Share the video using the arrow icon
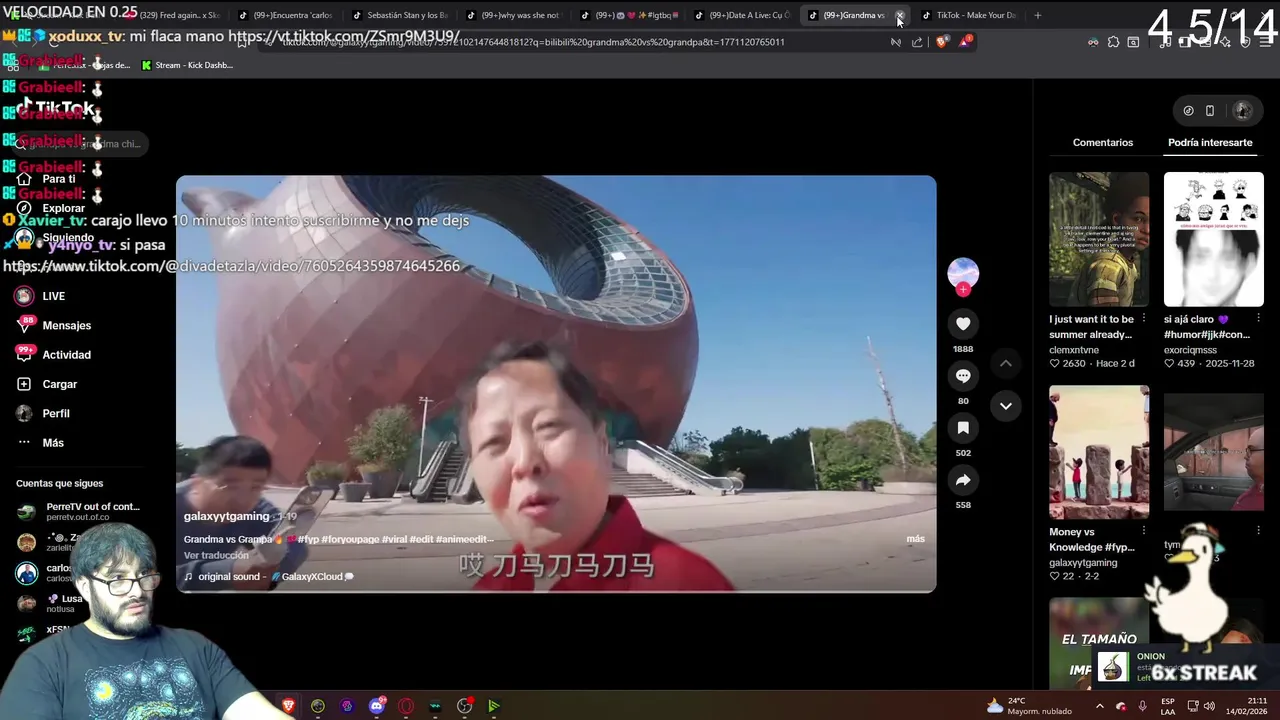The height and width of the screenshot is (720, 1280). point(963,480)
